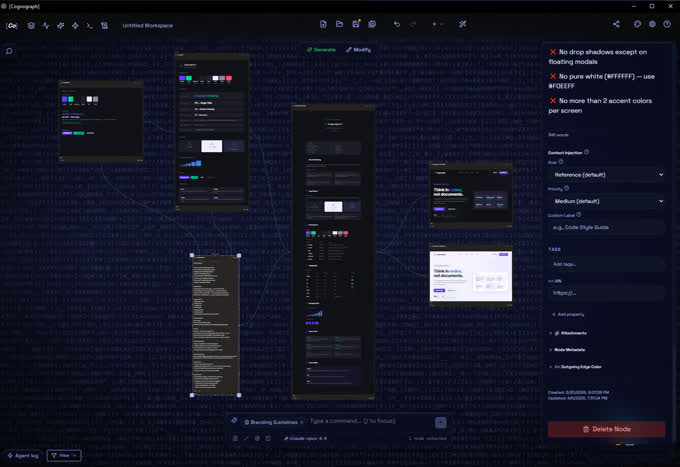The width and height of the screenshot is (680, 467).
Task: Focus the Custom Label input field
Action: [606, 228]
